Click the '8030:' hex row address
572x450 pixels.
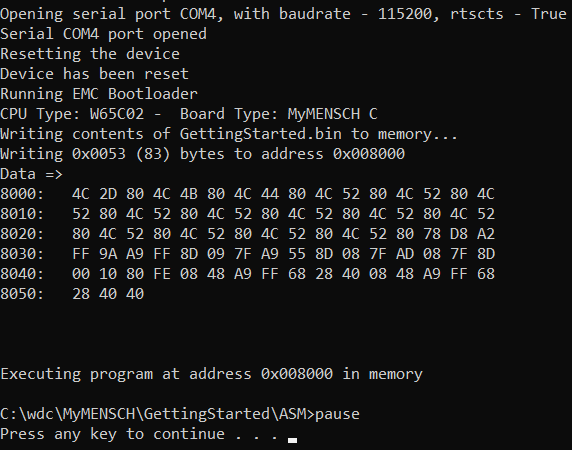pyautogui.click(x=22, y=254)
